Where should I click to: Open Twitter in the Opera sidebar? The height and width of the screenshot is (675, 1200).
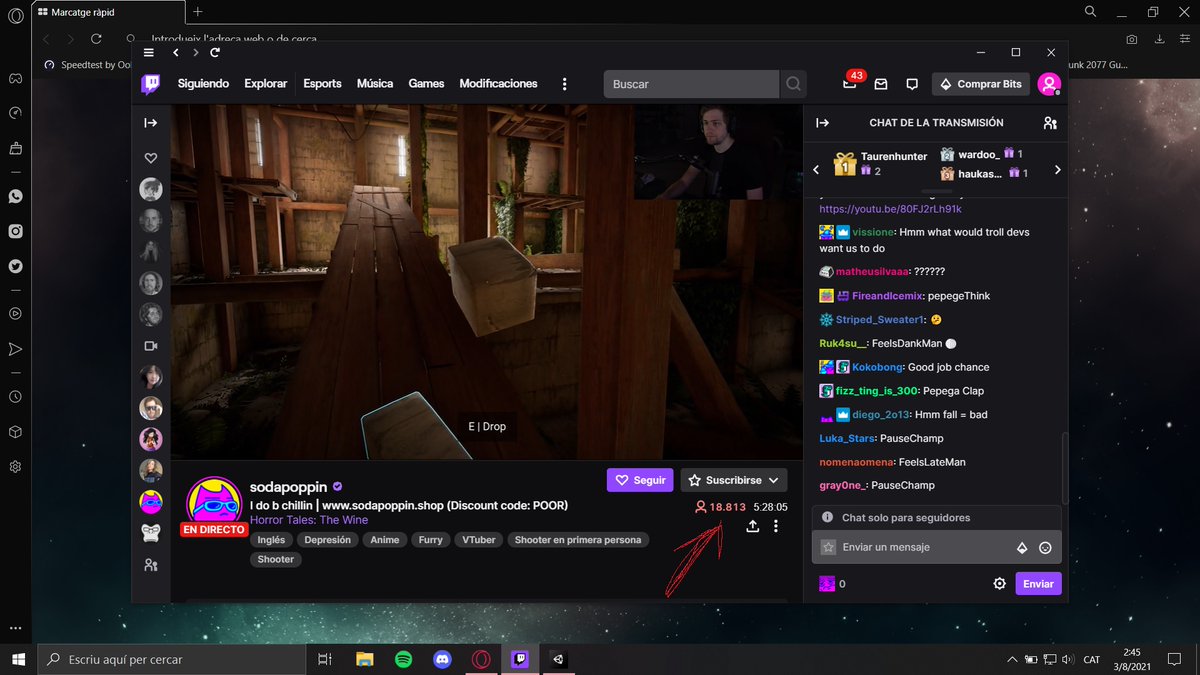tap(16, 266)
